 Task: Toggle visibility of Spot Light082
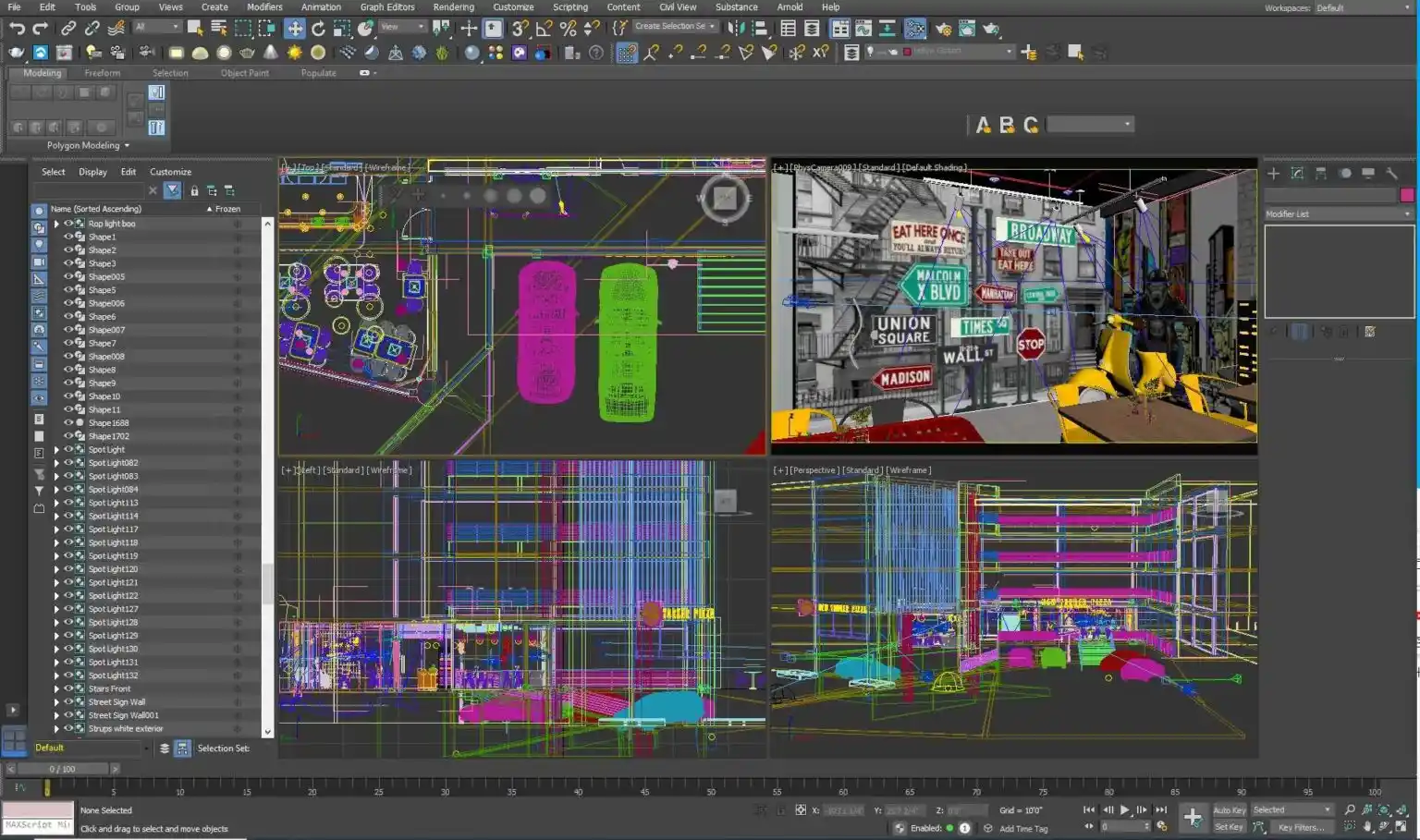click(68, 463)
